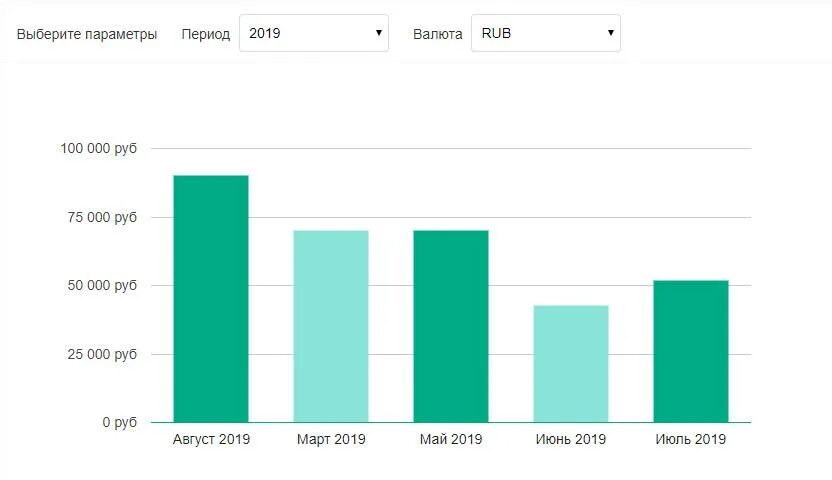Click the 'Выберите параметры' label

pyautogui.click(x=87, y=34)
